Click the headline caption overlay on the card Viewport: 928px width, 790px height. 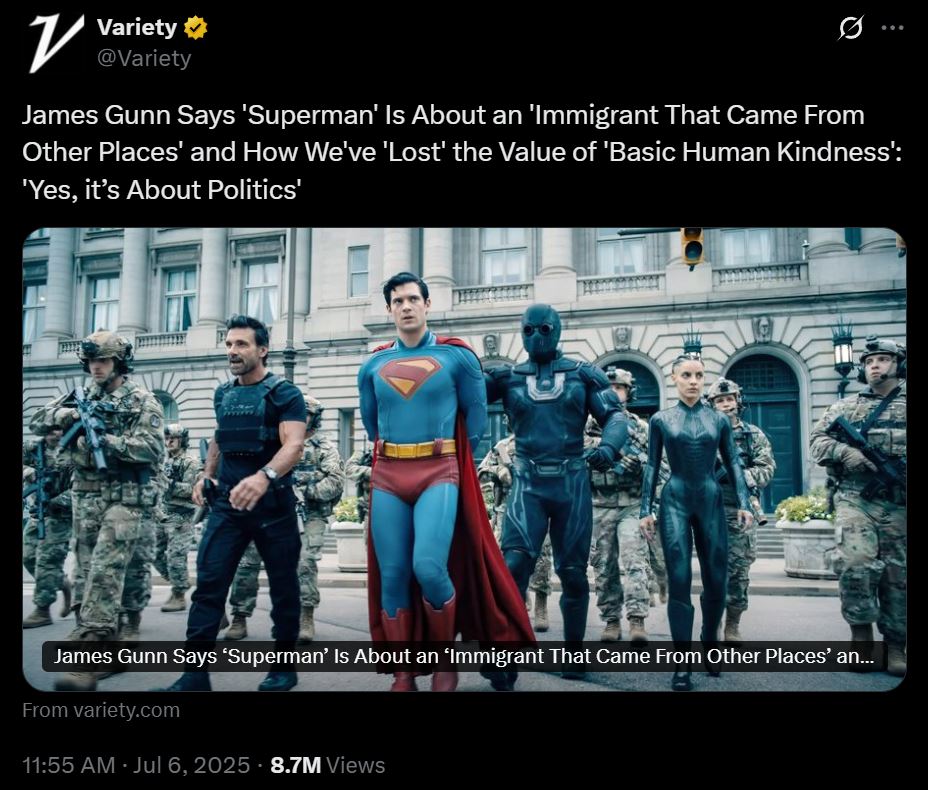click(x=463, y=656)
